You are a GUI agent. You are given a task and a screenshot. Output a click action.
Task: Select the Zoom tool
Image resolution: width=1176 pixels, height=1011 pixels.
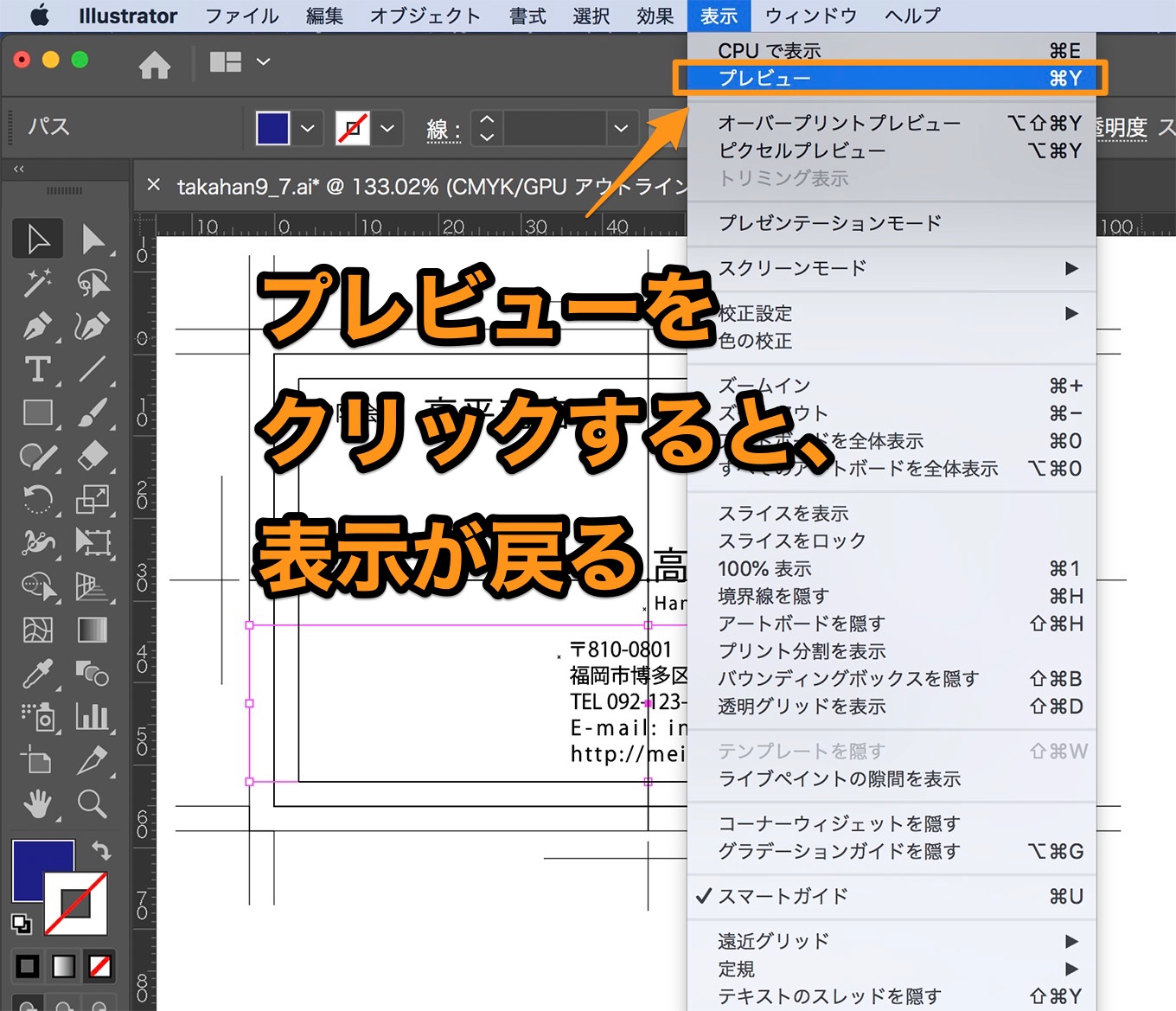click(x=93, y=804)
